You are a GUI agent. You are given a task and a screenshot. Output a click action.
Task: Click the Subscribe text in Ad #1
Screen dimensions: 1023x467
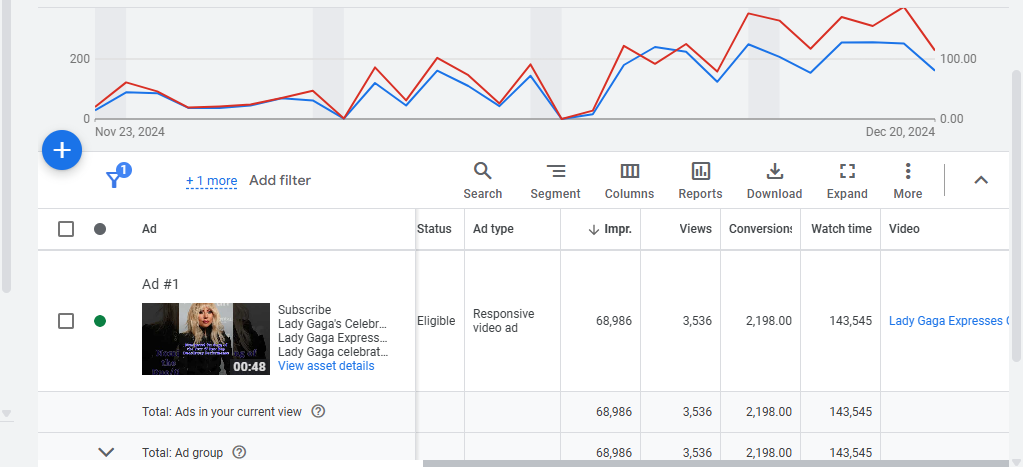305,310
